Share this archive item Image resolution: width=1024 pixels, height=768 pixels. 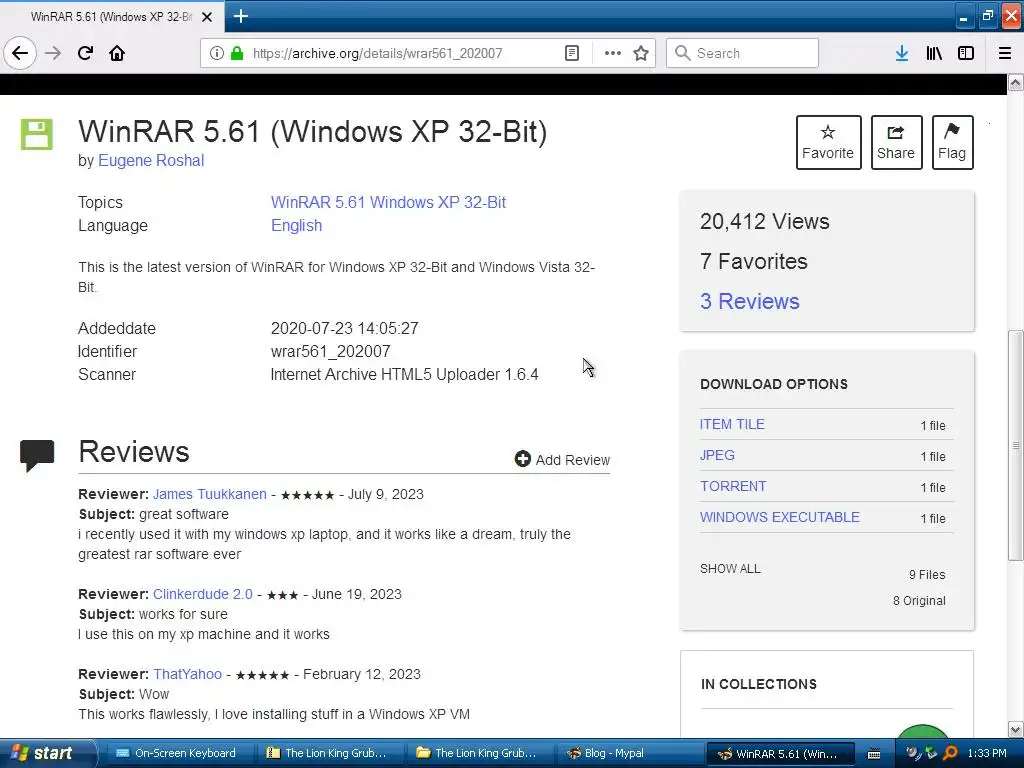click(896, 142)
